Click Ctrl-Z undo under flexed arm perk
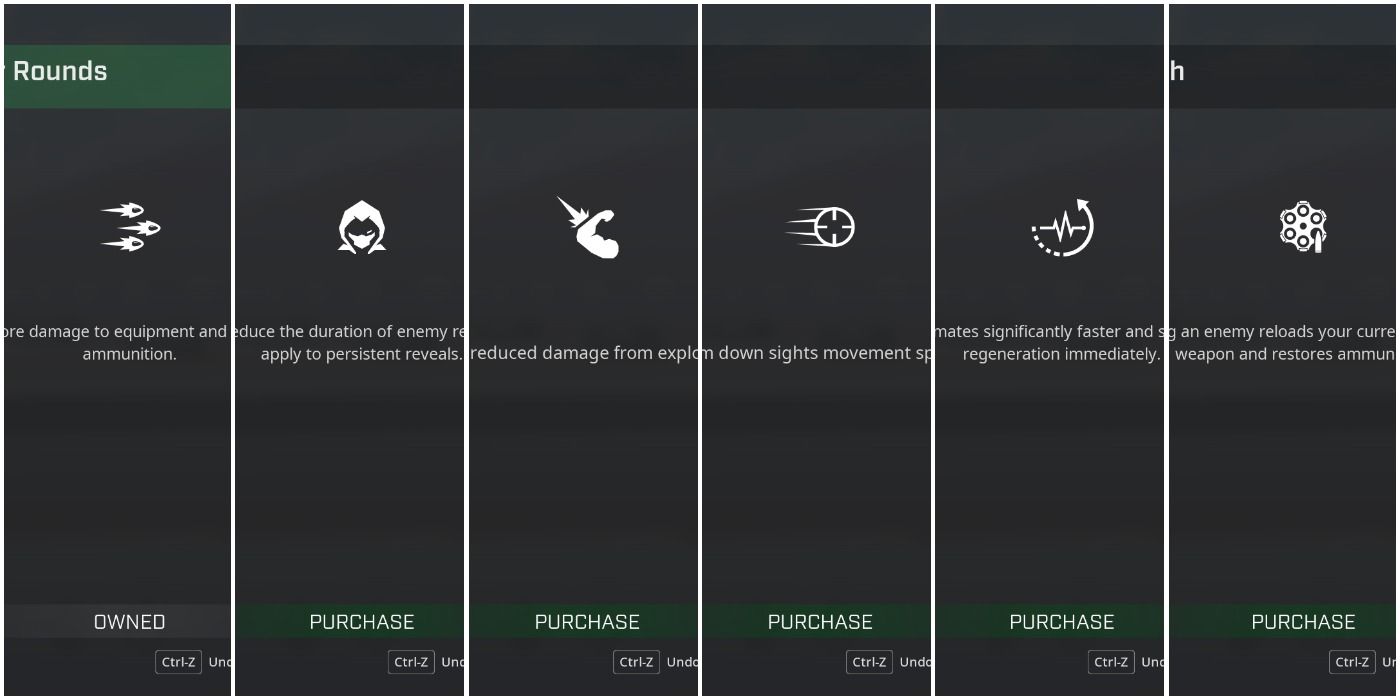This screenshot has height=700, width=1400. click(636, 662)
